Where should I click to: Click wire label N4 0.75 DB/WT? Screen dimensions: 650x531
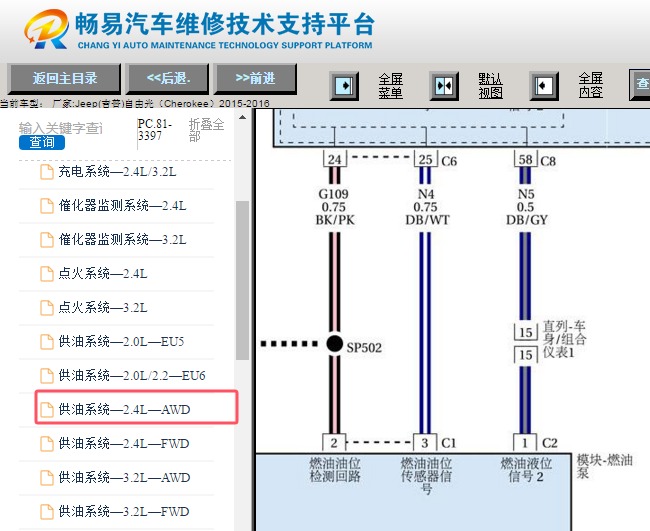click(x=427, y=207)
